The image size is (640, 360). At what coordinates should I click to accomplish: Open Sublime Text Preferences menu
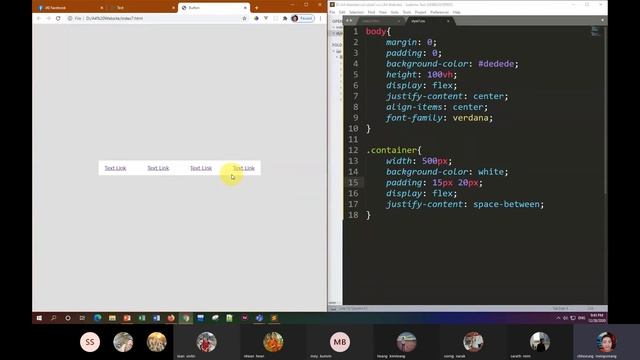point(439,12)
